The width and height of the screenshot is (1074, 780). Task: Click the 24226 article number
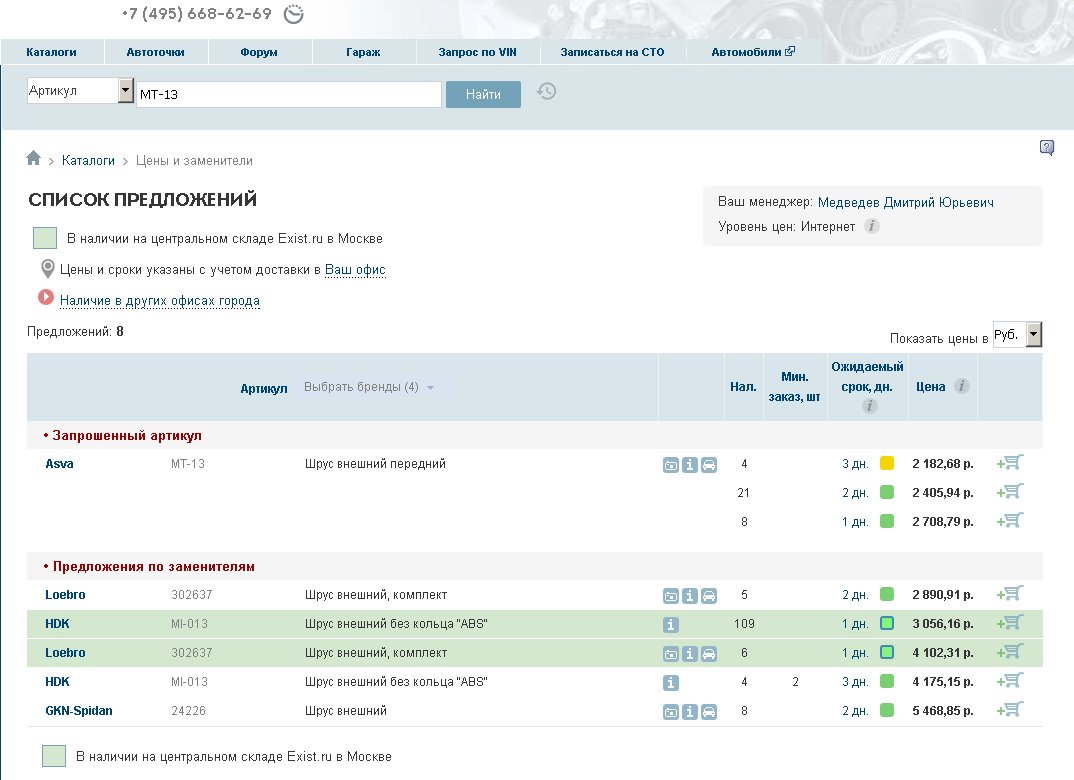tap(188, 711)
